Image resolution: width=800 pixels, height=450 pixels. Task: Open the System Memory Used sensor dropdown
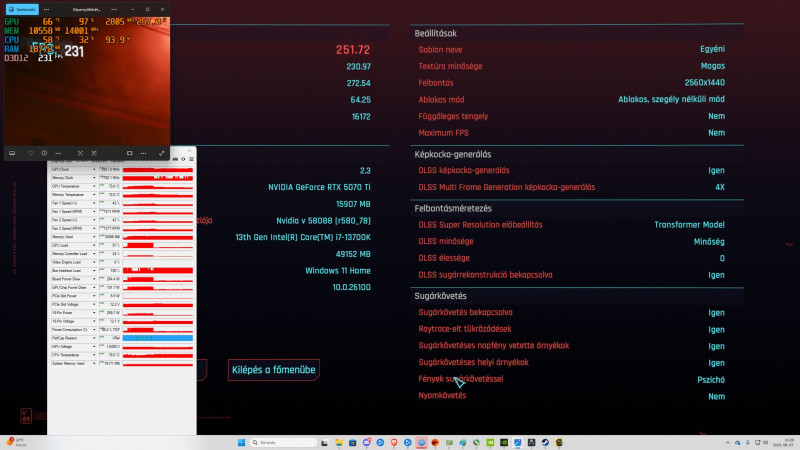[94, 363]
